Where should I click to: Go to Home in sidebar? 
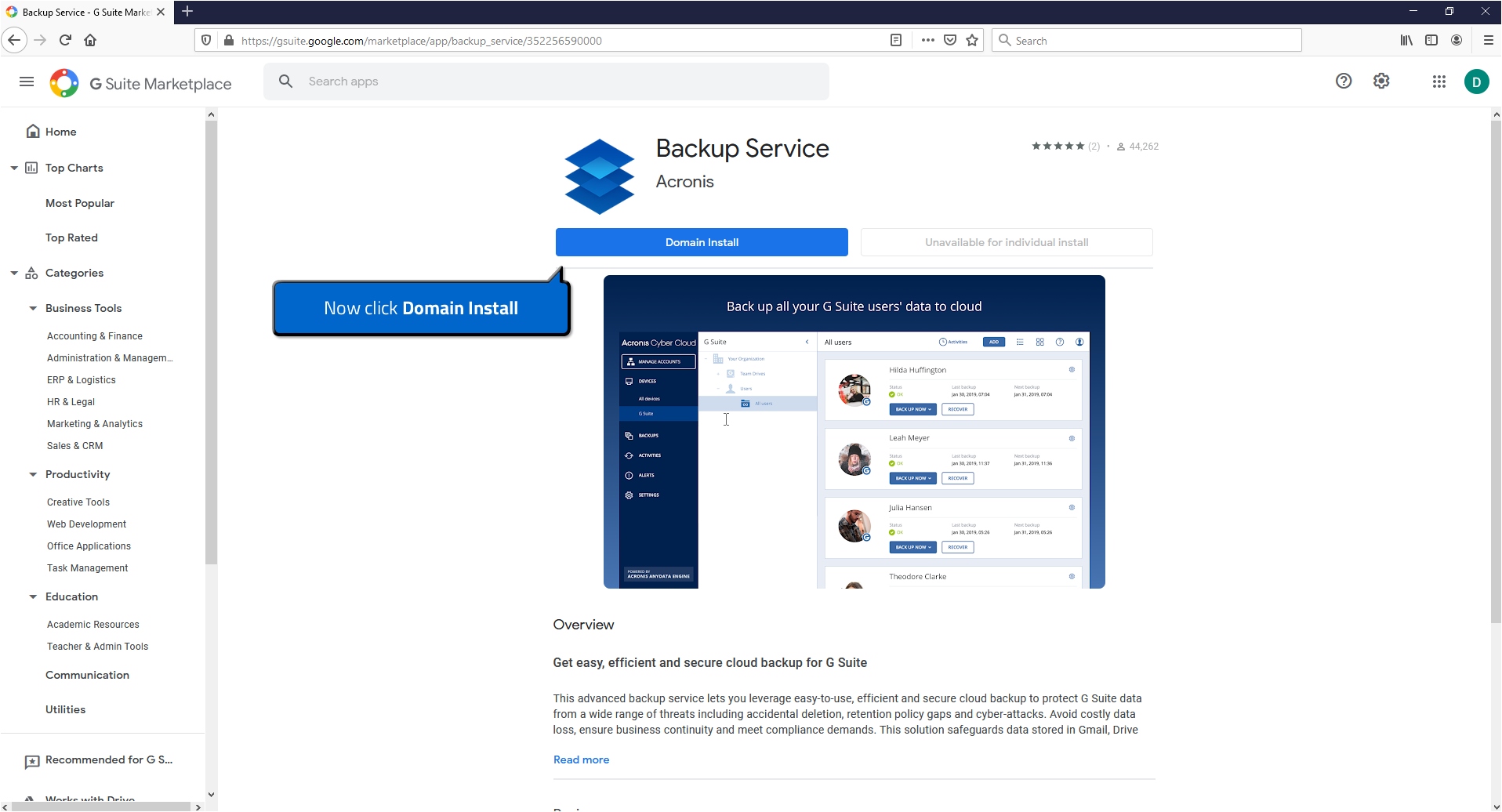(x=60, y=132)
